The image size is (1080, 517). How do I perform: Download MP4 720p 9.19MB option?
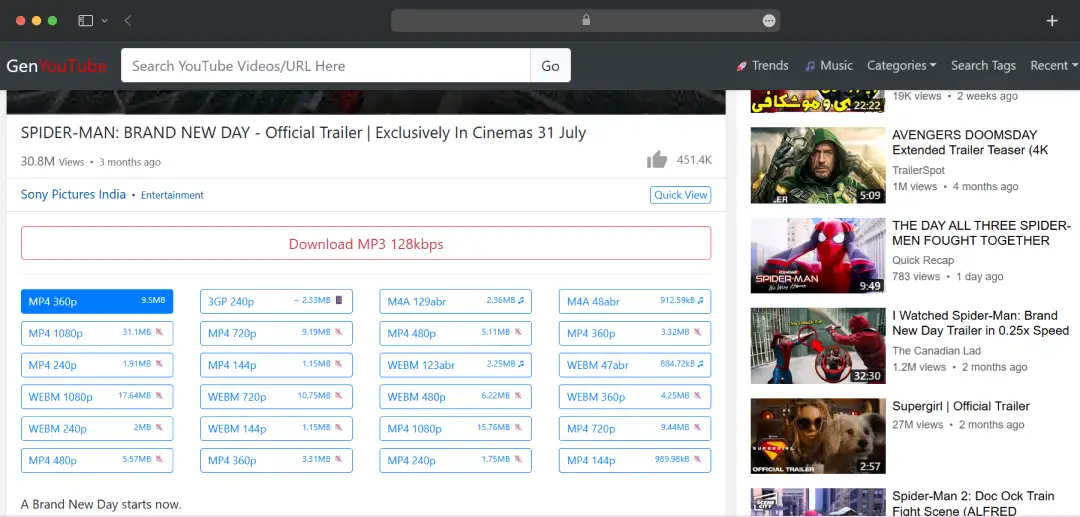276,333
